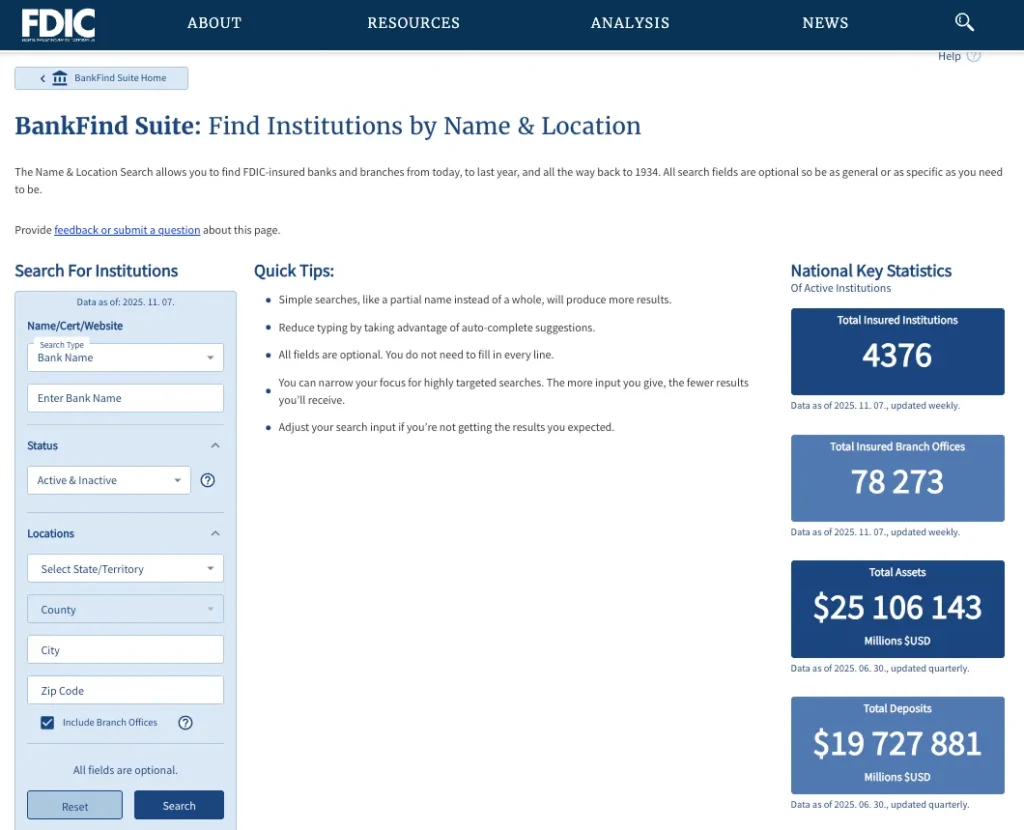
Task: Uncheck the Include Branch Offices checkbox
Action: 47,723
